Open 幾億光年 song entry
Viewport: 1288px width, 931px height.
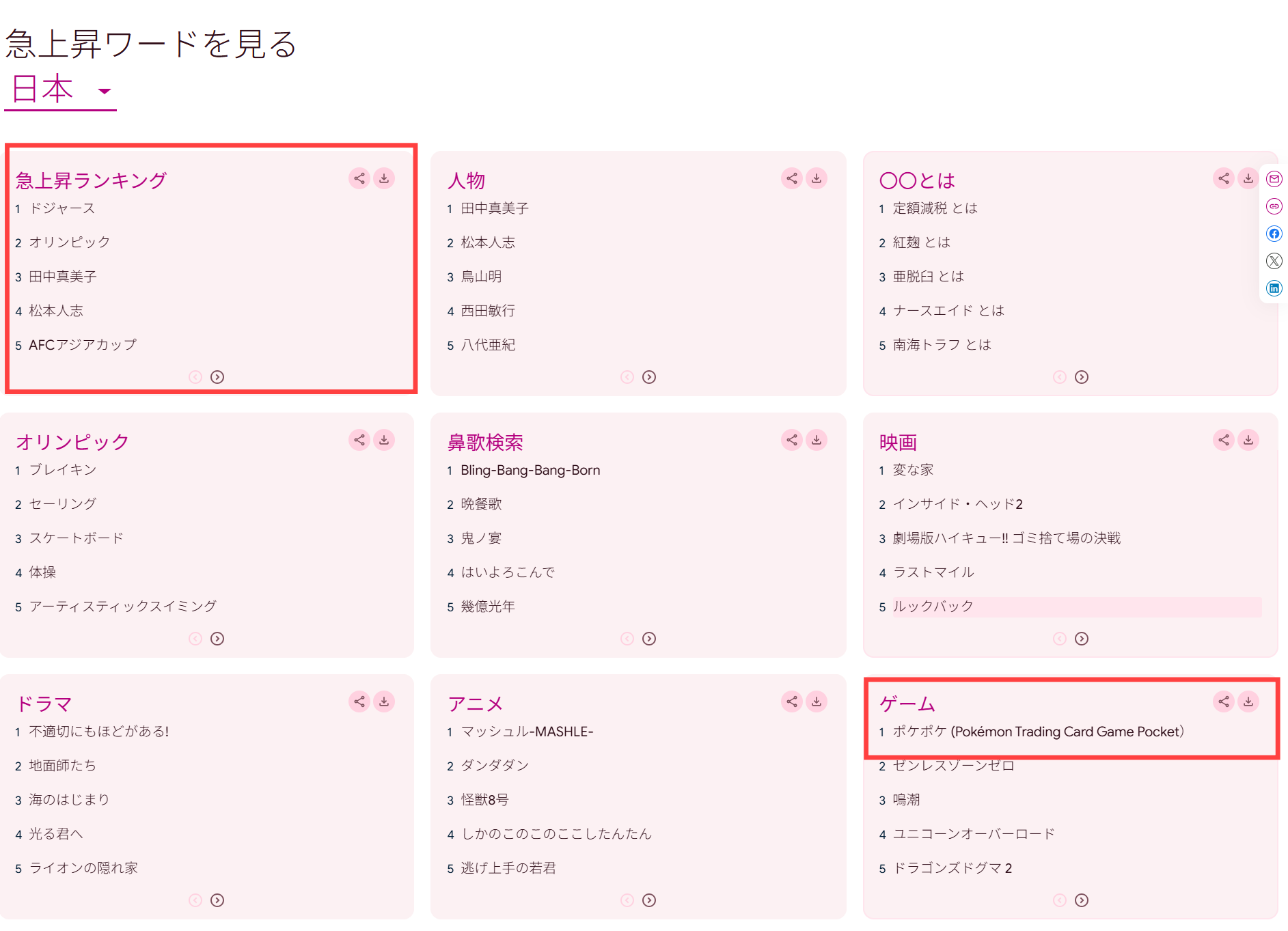[488, 607]
